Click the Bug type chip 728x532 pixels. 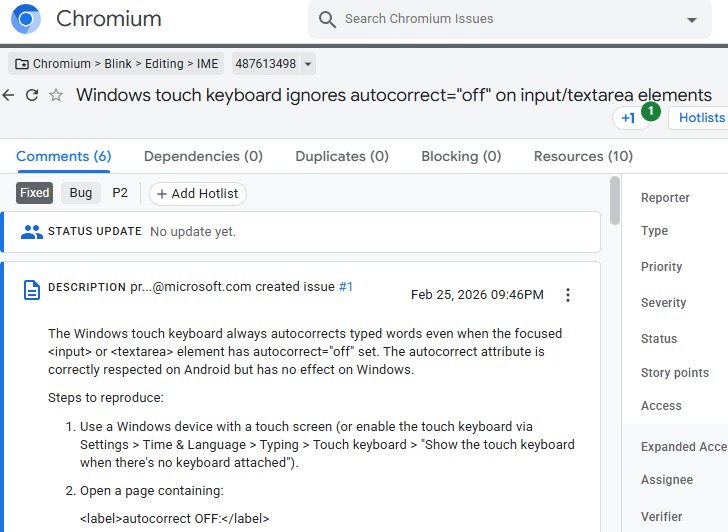click(x=81, y=193)
